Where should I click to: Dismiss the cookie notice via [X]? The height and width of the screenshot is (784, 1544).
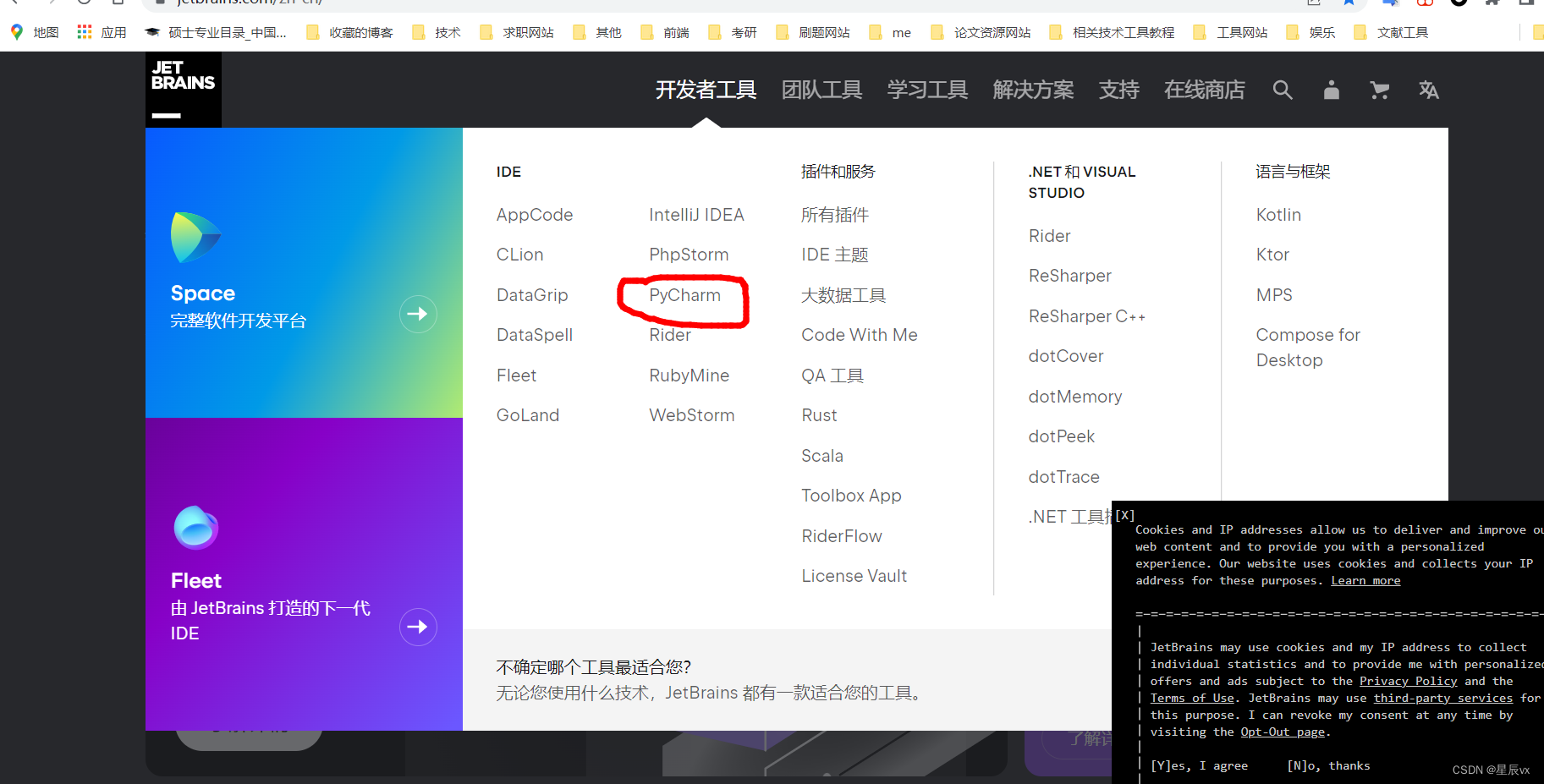pos(1125,514)
